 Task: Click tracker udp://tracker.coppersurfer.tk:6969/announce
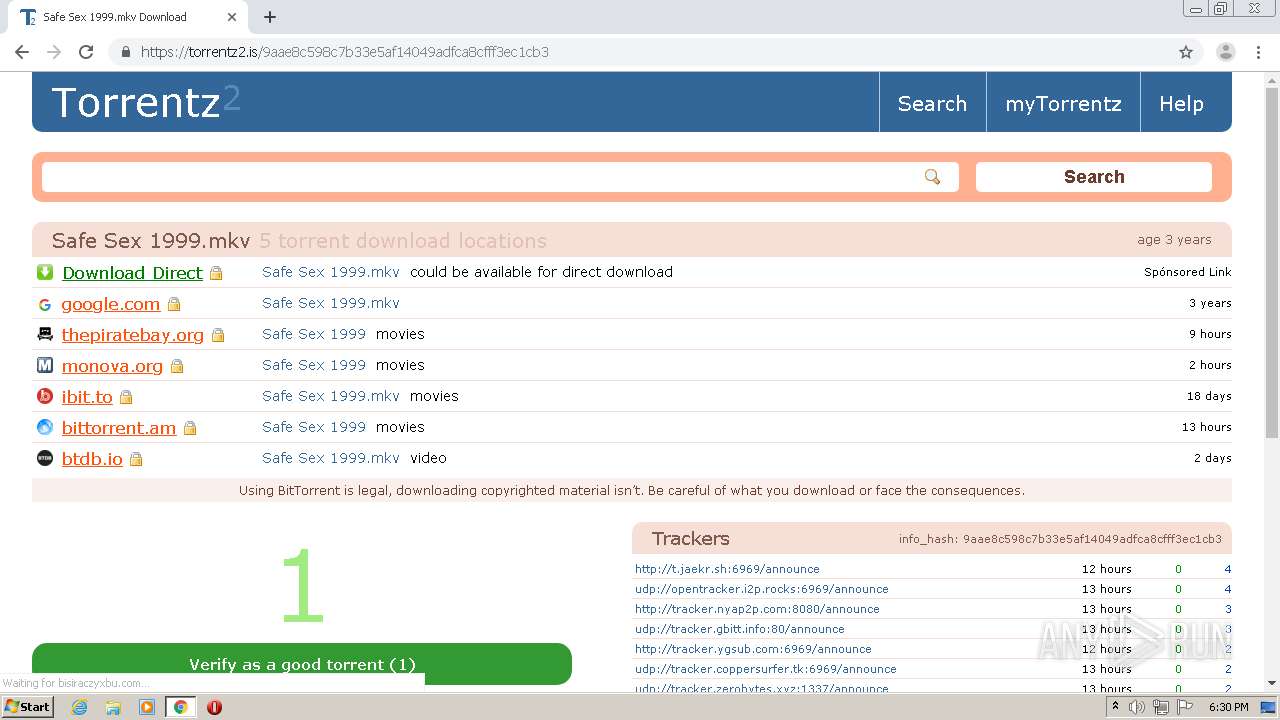[x=766, y=669]
